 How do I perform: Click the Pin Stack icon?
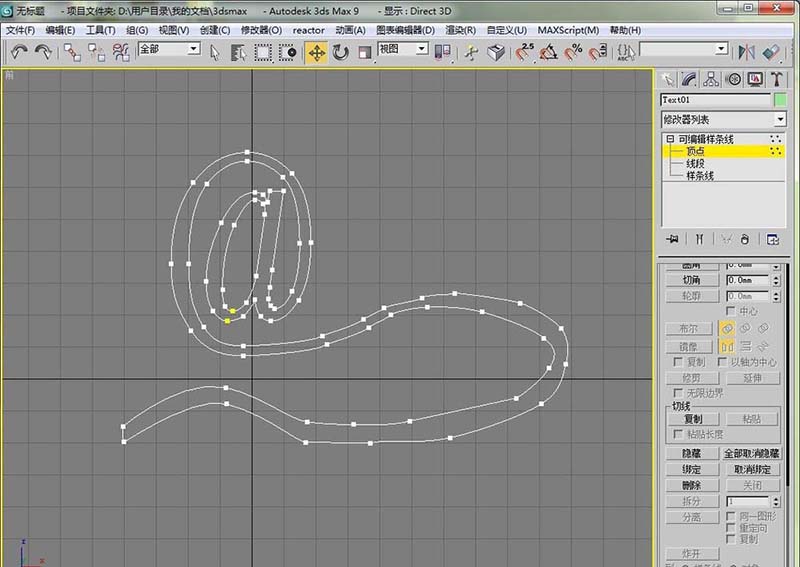[672, 239]
